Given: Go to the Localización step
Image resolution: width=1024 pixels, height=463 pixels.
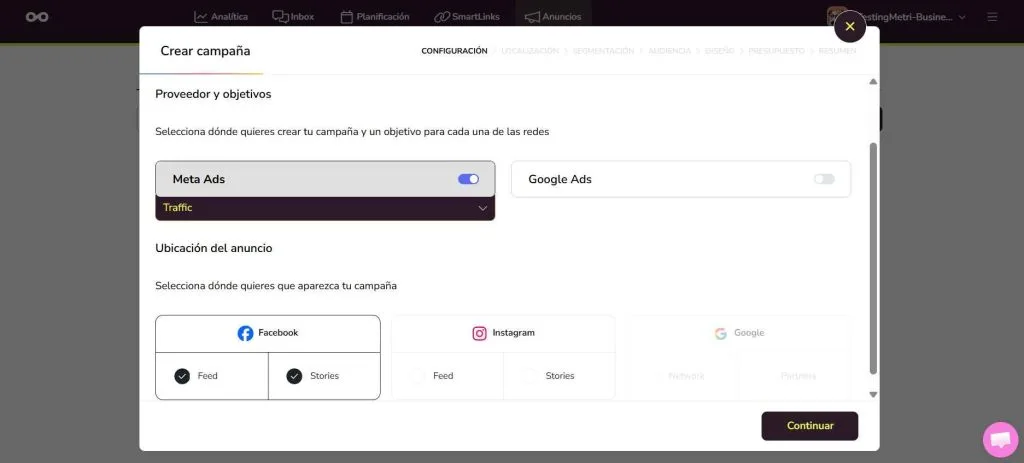Looking at the screenshot, I should 530,51.
